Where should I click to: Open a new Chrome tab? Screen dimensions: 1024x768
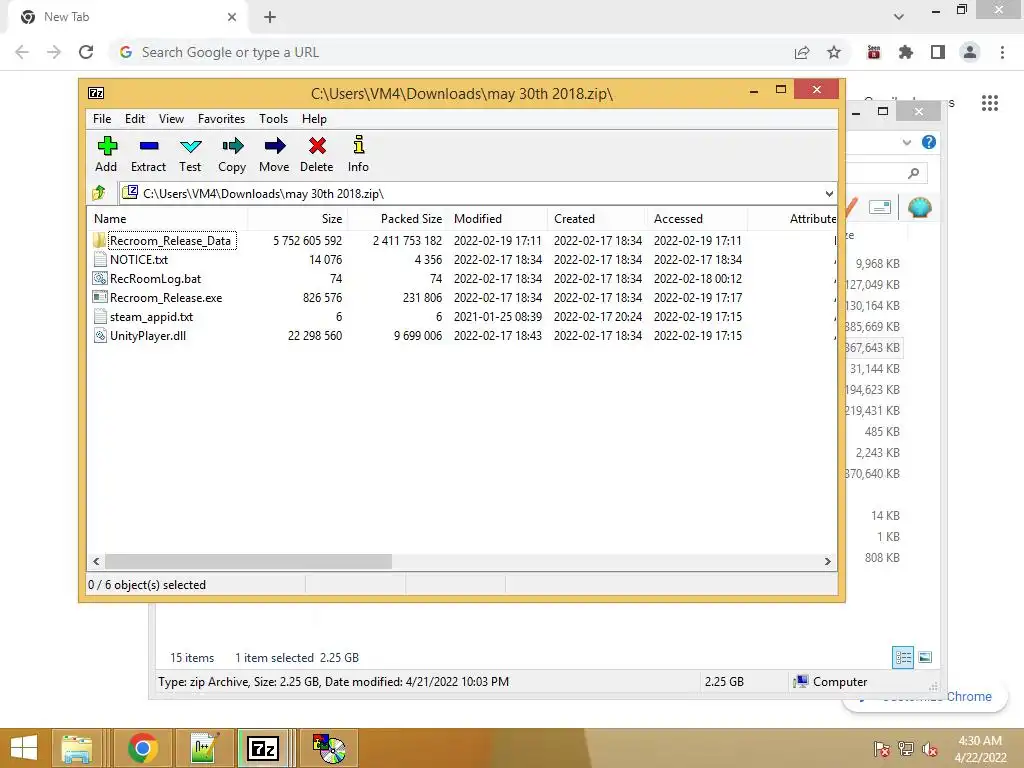(270, 18)
